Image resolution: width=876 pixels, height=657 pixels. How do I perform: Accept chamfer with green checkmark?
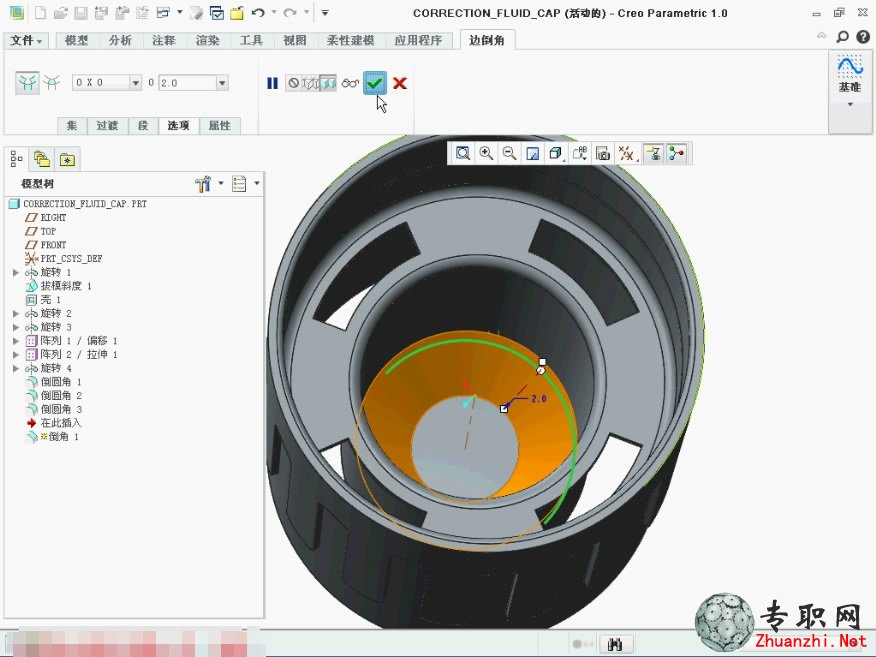[375, 83]
